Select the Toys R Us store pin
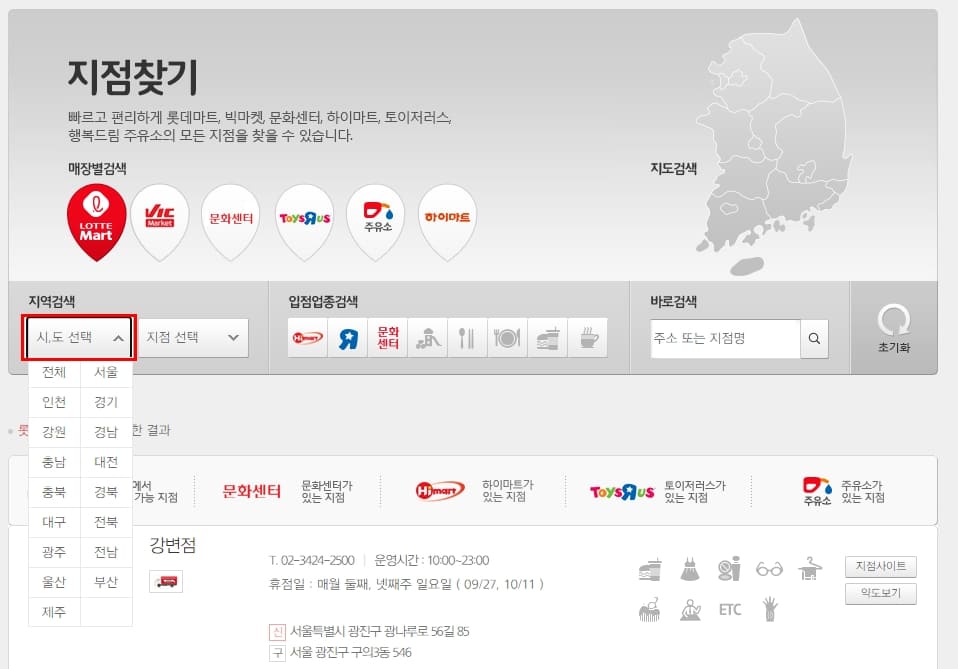The height and width of the screenshot is (669, 958). 304,222
